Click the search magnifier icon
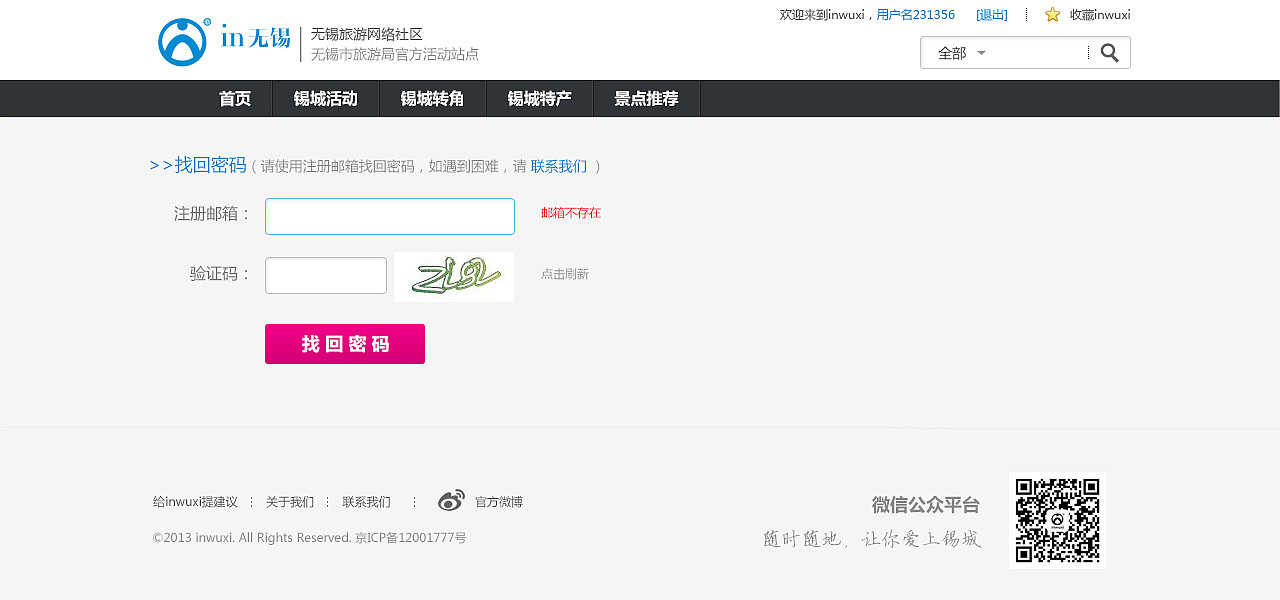This screenshot has width=1280, height=600. [1110, 52]
